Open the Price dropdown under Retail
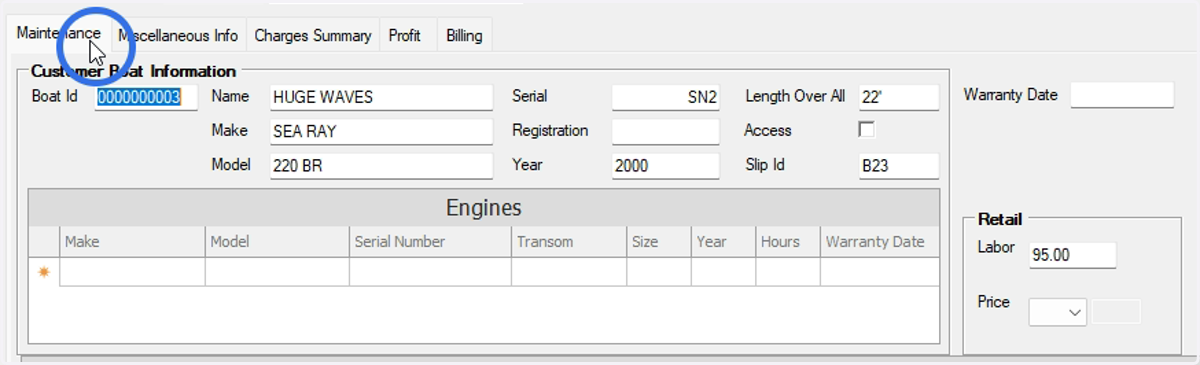This screenshot has height=365, width=1200. point(1058,312)
